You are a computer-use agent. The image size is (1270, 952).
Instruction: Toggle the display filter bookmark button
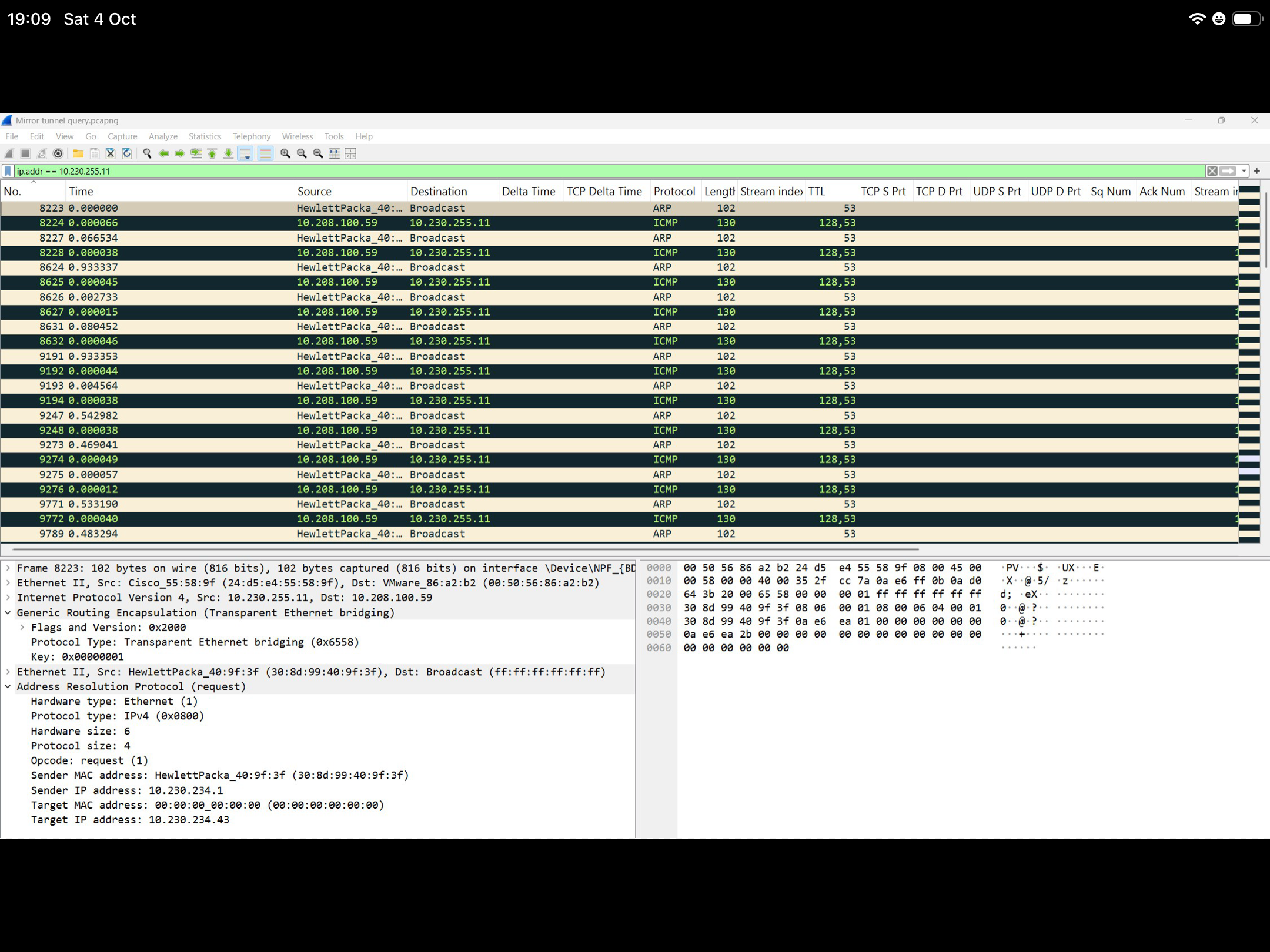8,171
